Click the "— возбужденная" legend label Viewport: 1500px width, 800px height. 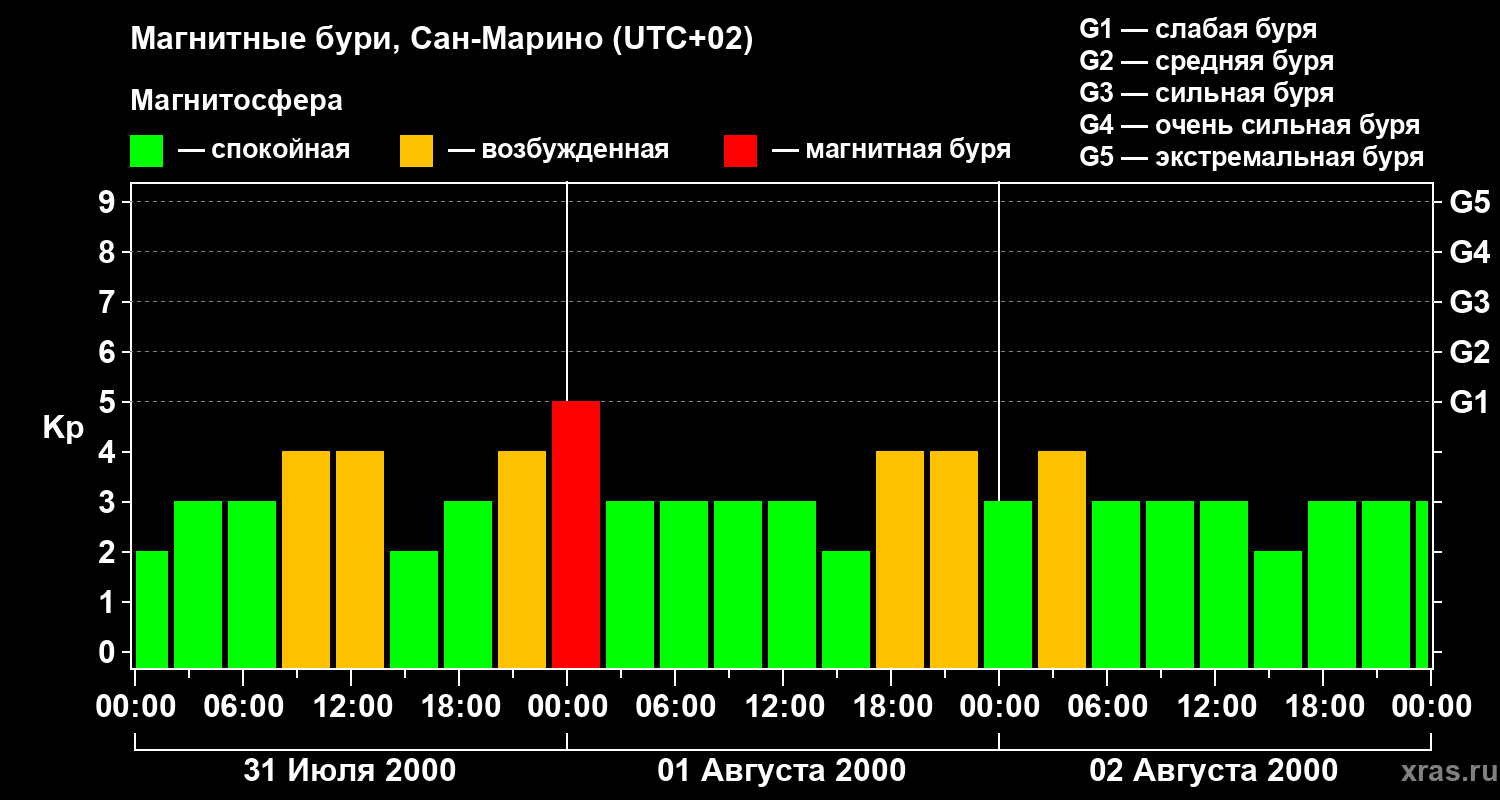(558, 151)
